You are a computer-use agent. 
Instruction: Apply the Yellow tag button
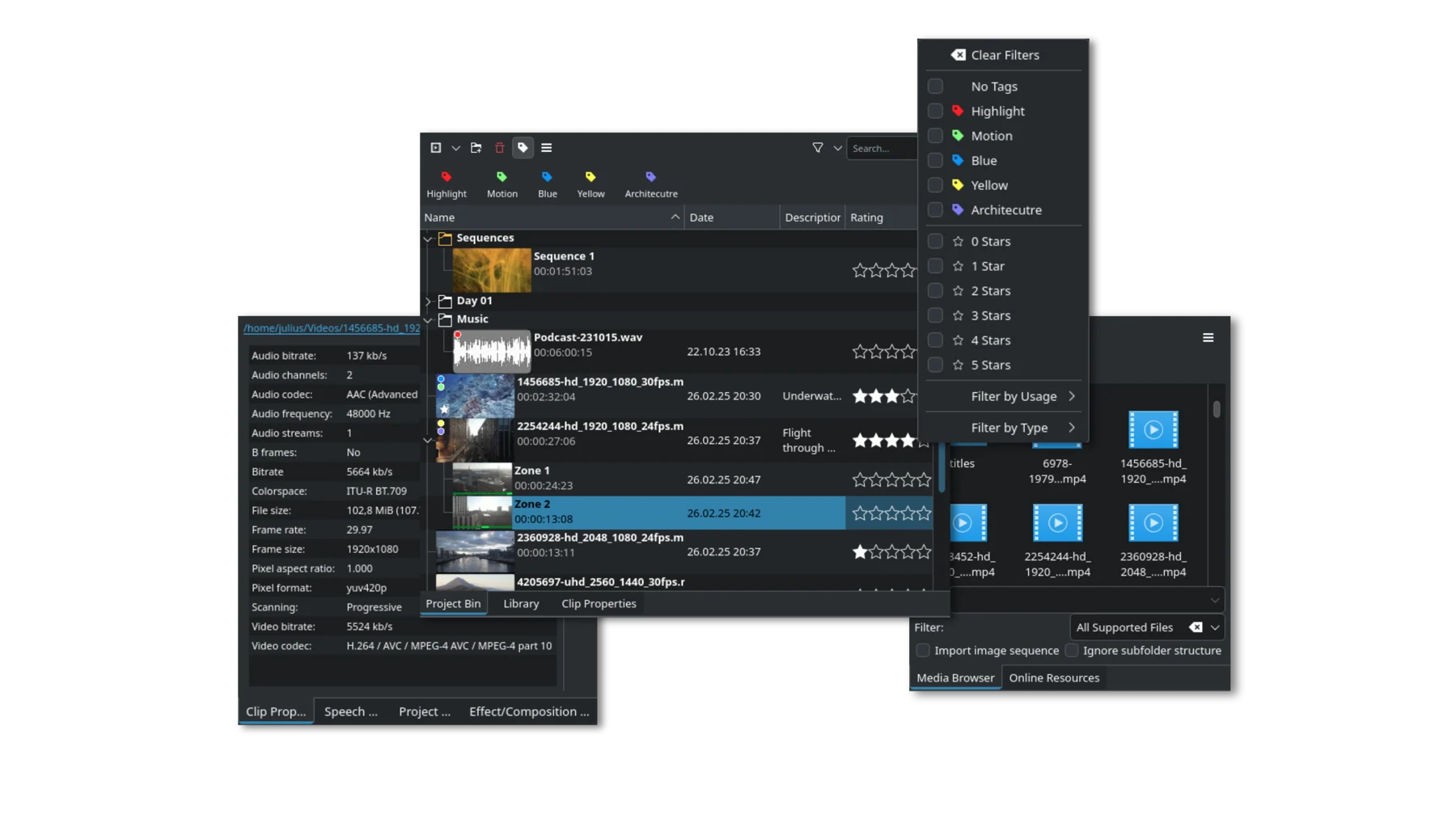(590, 184)
